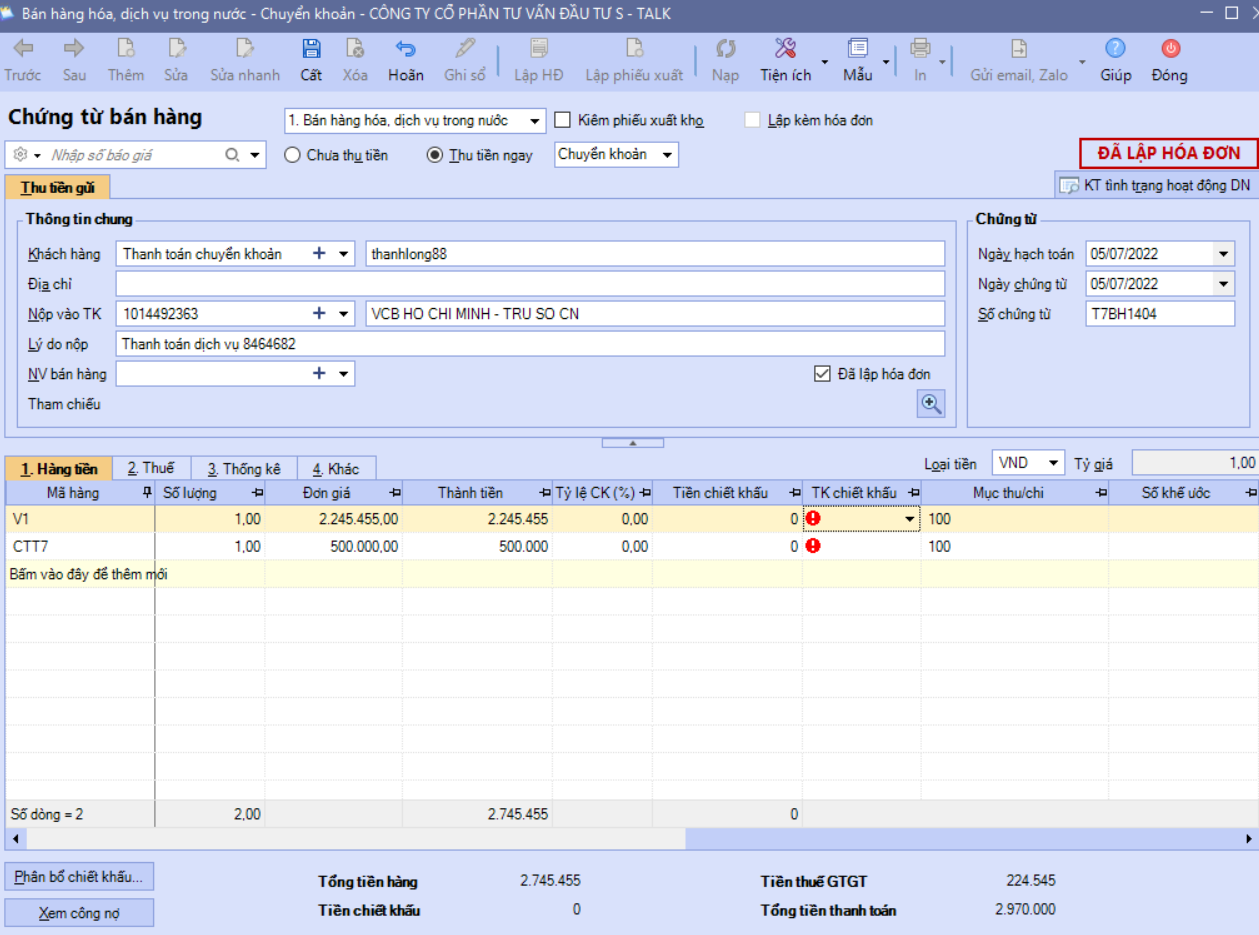The height and width of the screenshot is (935, 1259).
Task: Click the In (print) icon
Action: pos(920,49)
